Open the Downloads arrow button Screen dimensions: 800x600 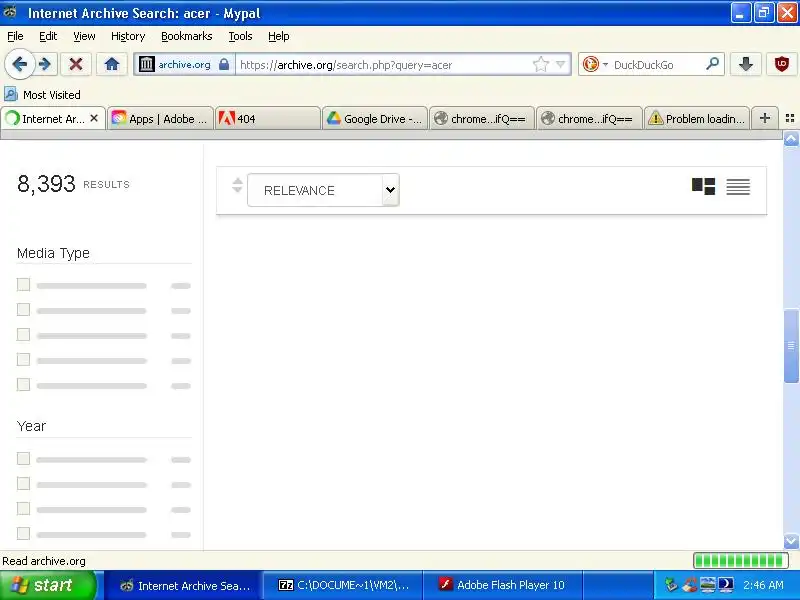746,64
